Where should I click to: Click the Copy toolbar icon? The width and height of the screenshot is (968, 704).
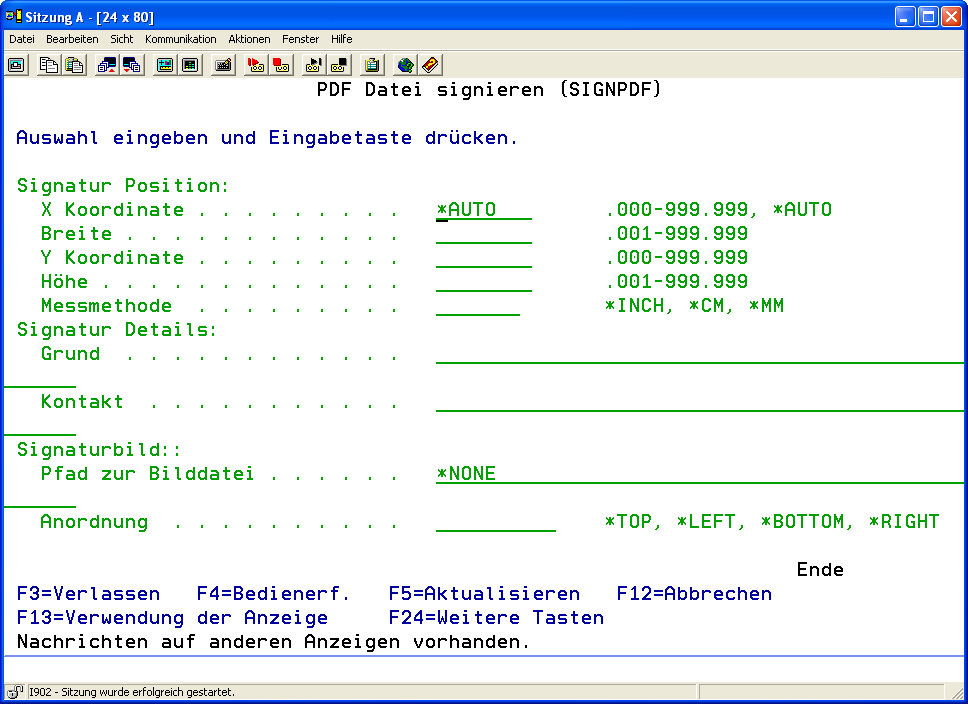click(49, 65)
